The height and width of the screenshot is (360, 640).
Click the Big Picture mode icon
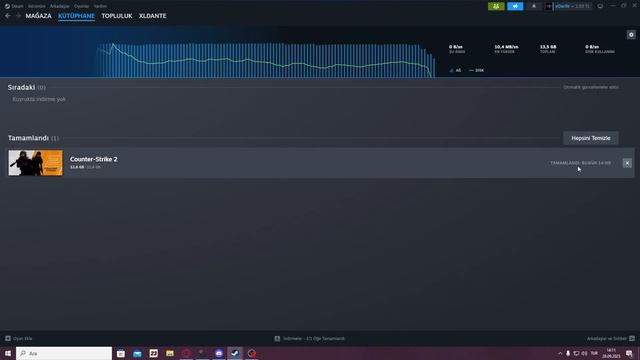[x=600, y=6]
